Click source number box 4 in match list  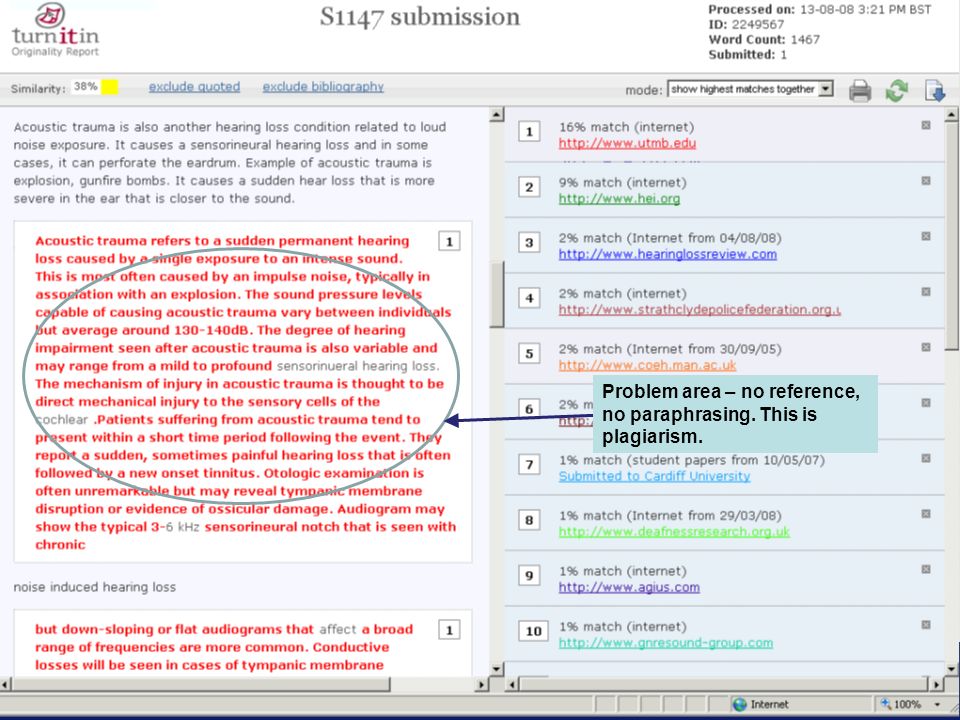[x=529, y=298]
